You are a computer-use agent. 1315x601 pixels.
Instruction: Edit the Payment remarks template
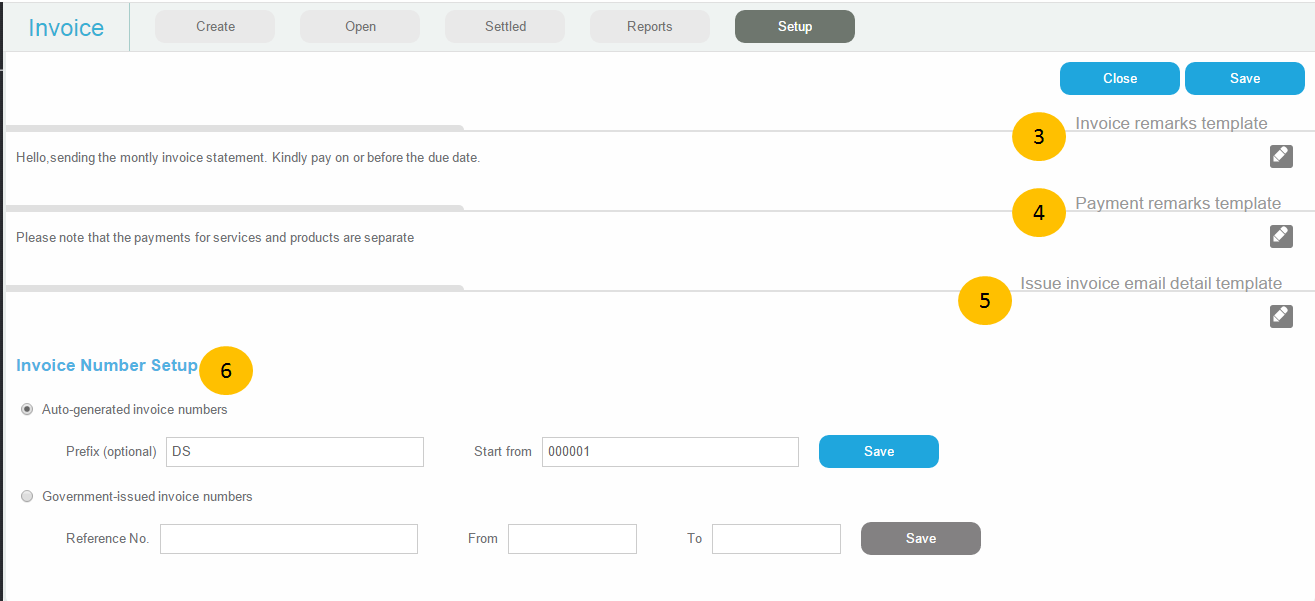1281,236
